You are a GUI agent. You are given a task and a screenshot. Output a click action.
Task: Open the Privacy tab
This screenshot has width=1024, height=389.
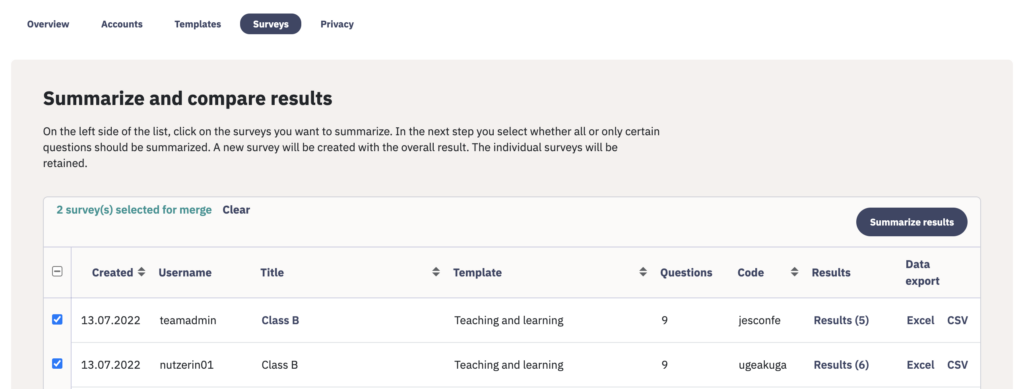tap(337, 24)
